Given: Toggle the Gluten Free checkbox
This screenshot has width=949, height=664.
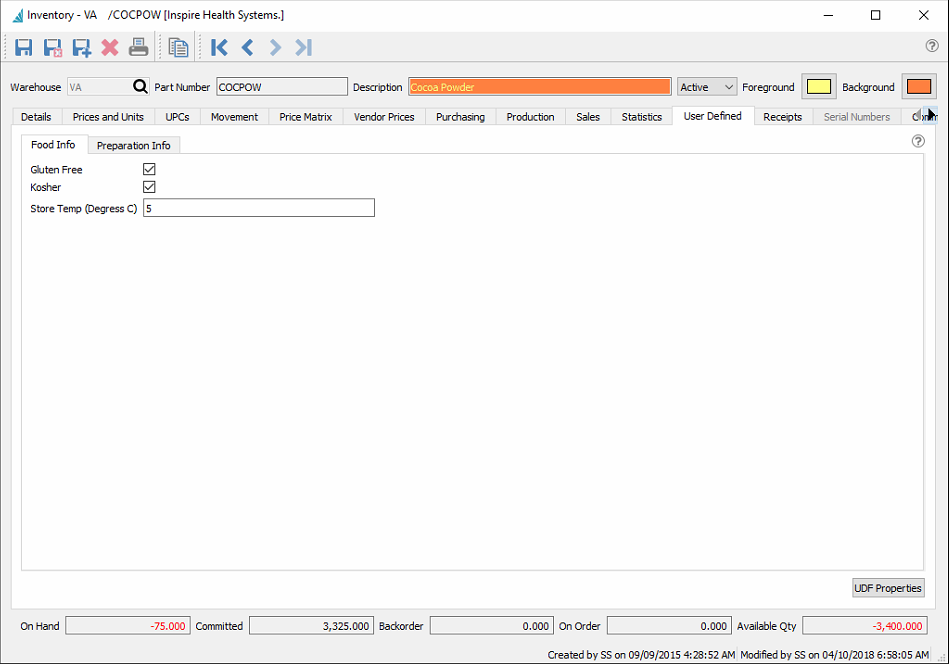Looking at the screenshot, I should [x=149, y=169].
